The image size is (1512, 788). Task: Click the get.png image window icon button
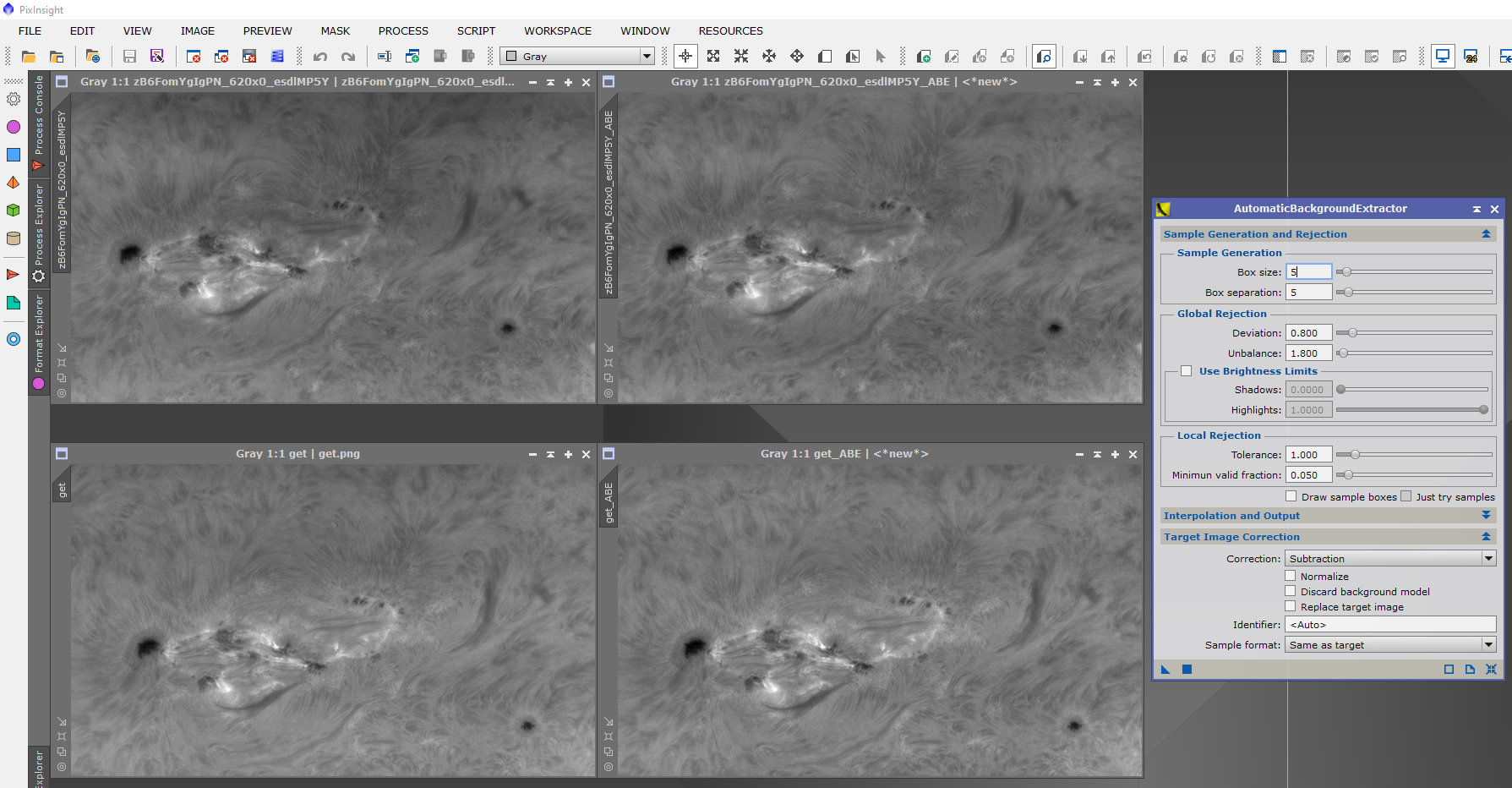tap(62, 454)
